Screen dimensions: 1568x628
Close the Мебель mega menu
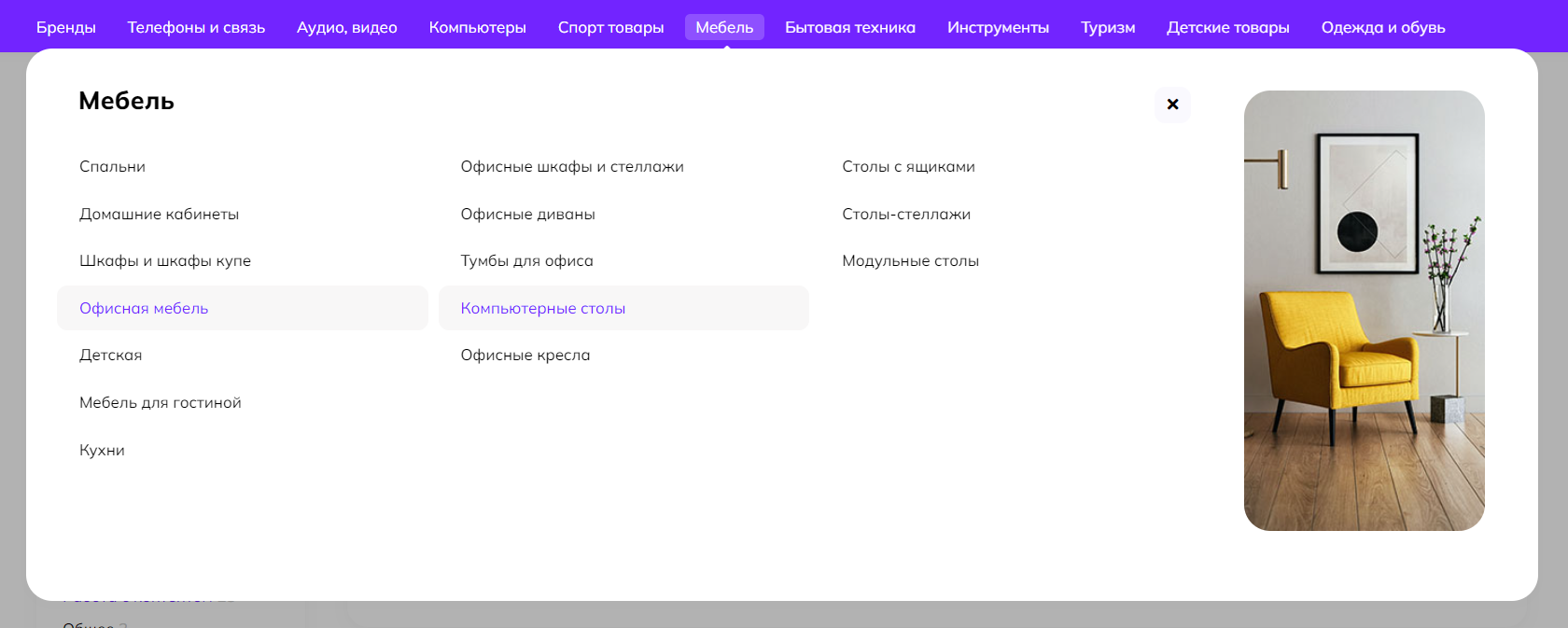pos(1172,105)
